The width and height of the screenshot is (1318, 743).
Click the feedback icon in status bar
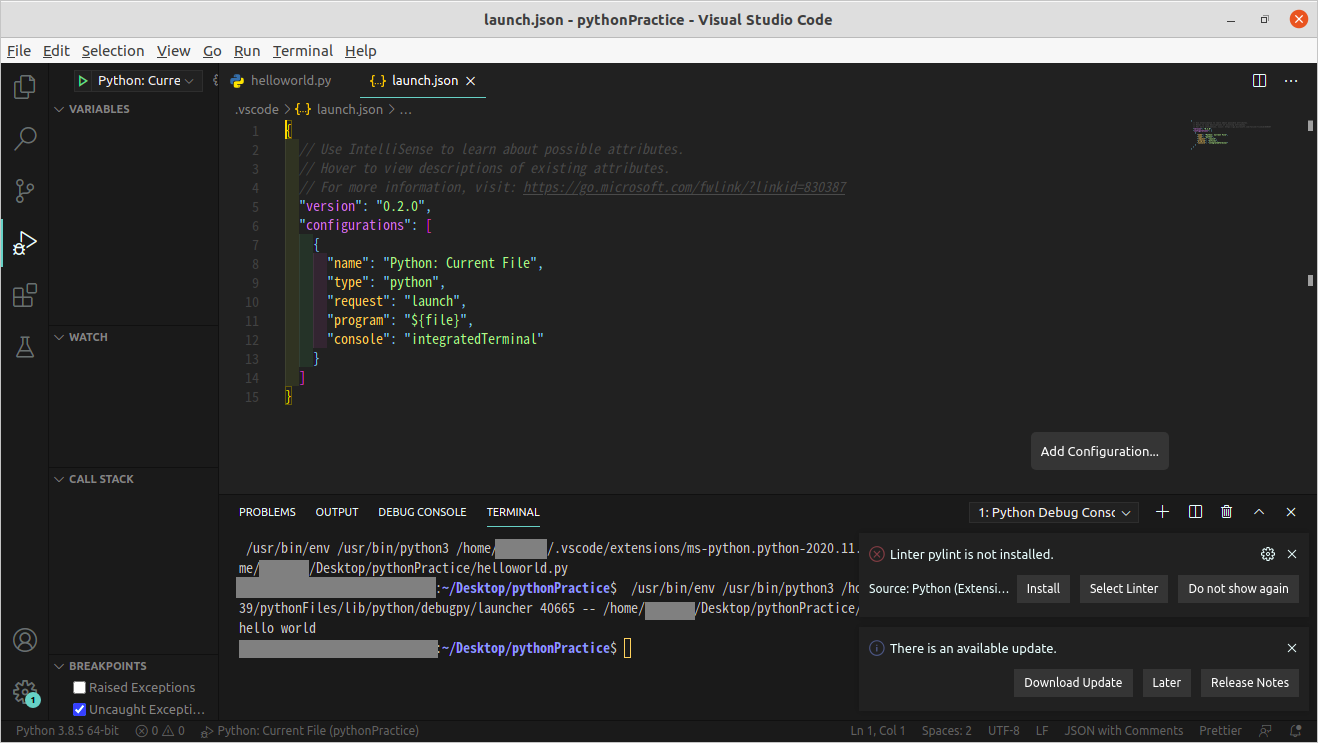click(x=1266, y=731)
